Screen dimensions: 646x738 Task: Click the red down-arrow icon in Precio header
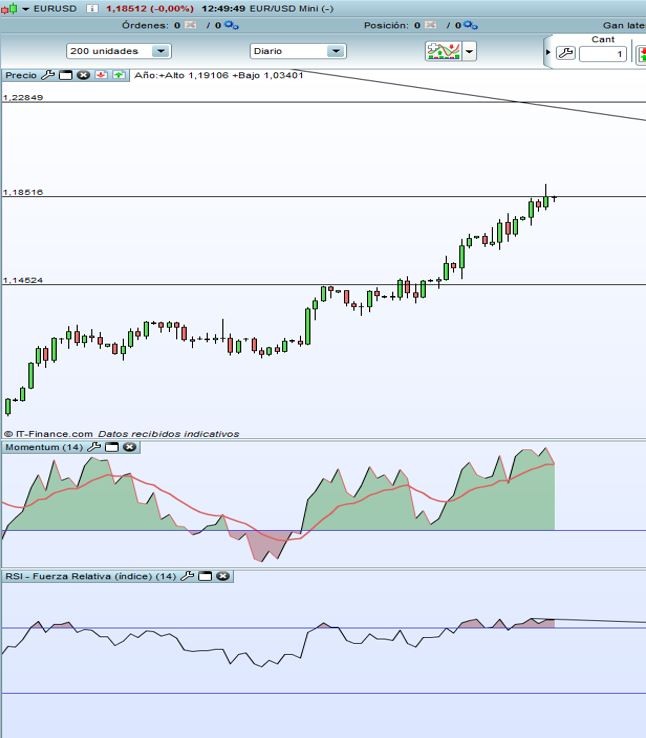101,75
